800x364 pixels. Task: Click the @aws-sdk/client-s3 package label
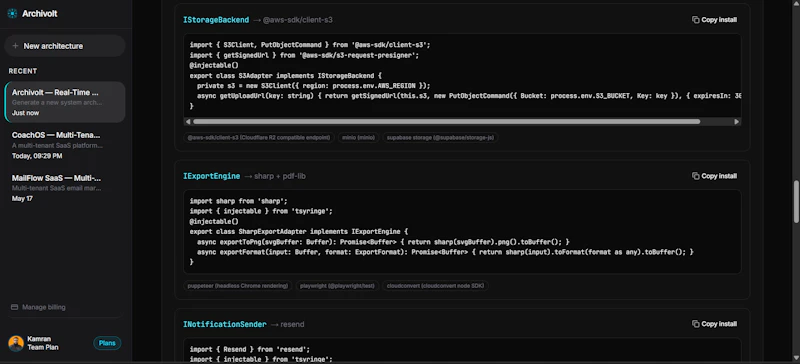tap(298, 20)
